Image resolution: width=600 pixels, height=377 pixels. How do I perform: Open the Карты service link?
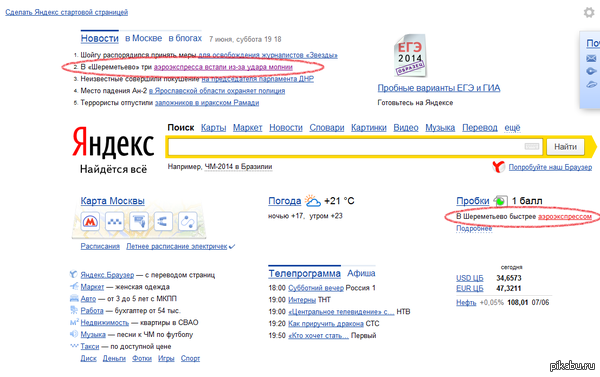coord(214,128)
